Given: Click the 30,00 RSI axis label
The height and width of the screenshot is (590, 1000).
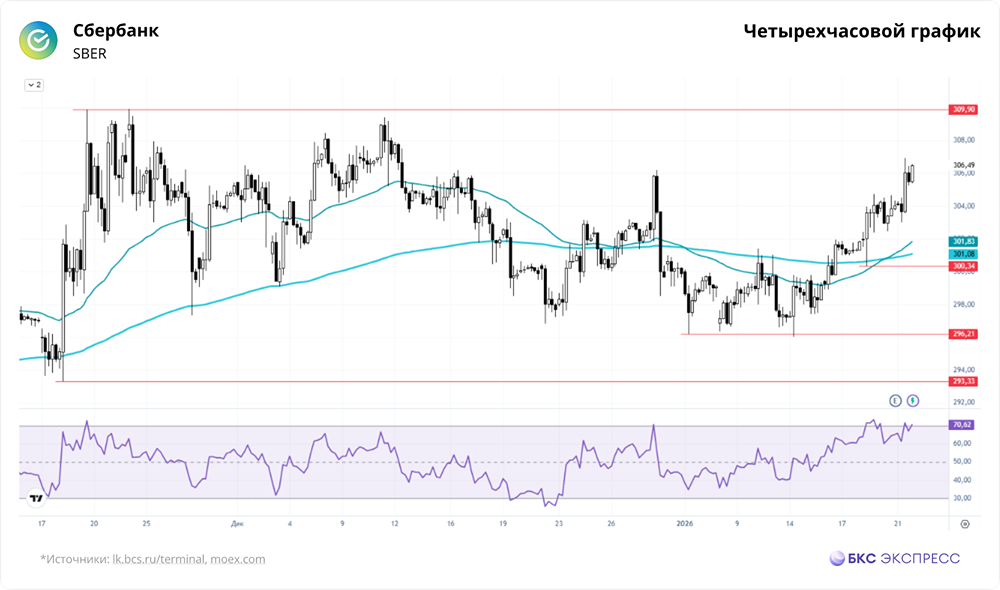Looking at the screenshot, I should pyautogui.click(x=962, y=498).
